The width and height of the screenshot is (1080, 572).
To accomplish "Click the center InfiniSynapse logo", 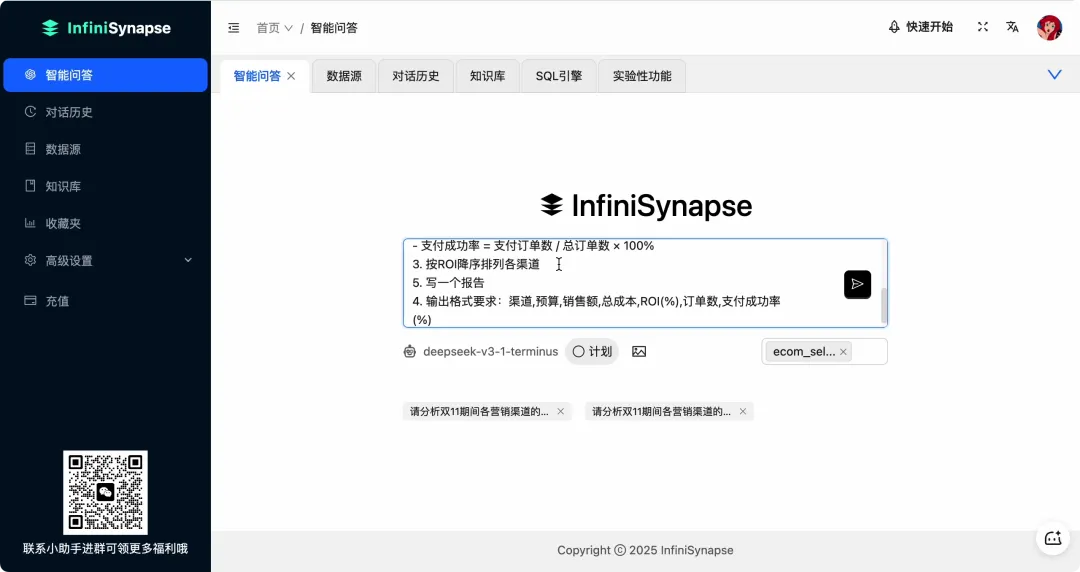I will [x=645, y=205].
